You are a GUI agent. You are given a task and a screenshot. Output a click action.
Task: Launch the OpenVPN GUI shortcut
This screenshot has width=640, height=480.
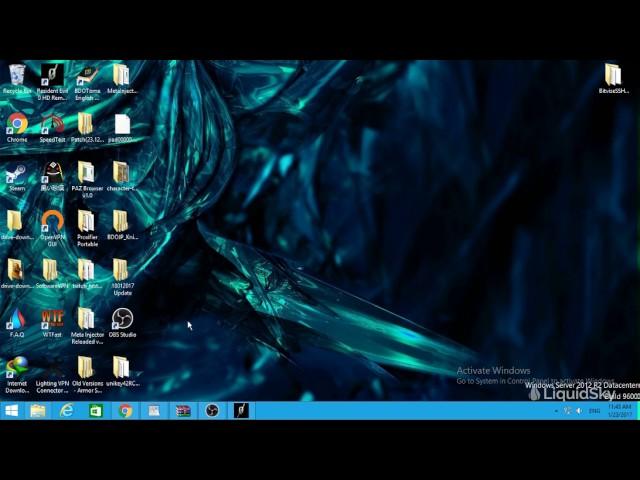coord(52,229)
